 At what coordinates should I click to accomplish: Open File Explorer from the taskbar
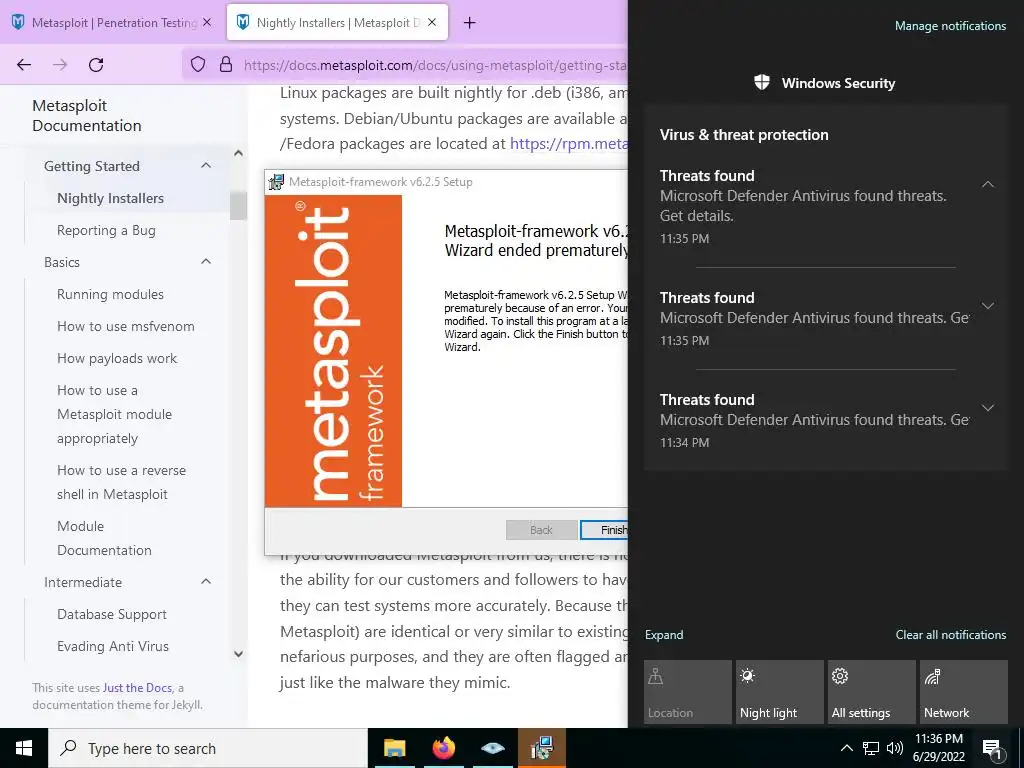coord(394,748)
